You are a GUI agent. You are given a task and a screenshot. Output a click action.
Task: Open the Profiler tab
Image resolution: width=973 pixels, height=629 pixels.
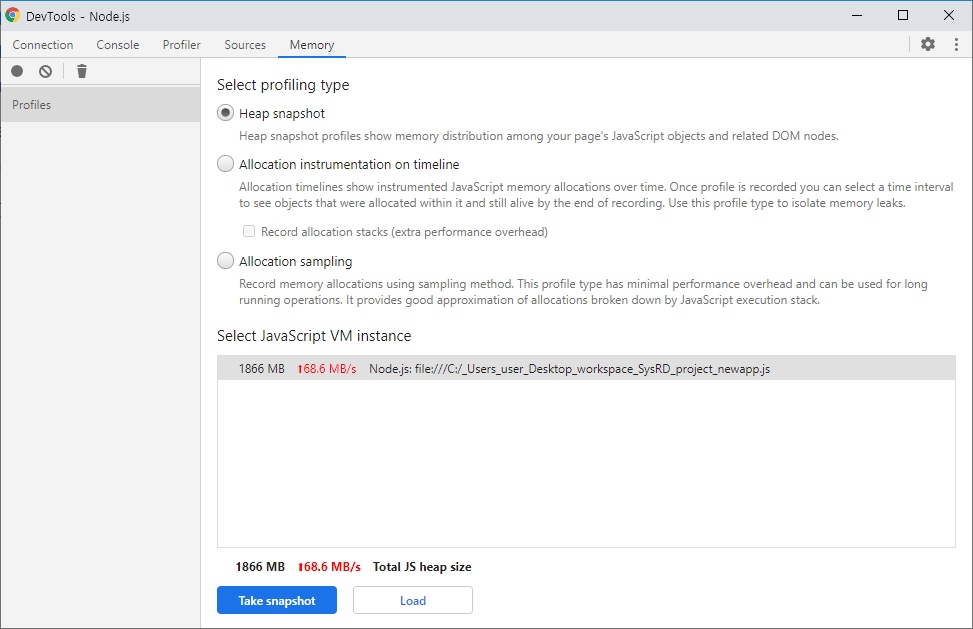coord(182,45)
